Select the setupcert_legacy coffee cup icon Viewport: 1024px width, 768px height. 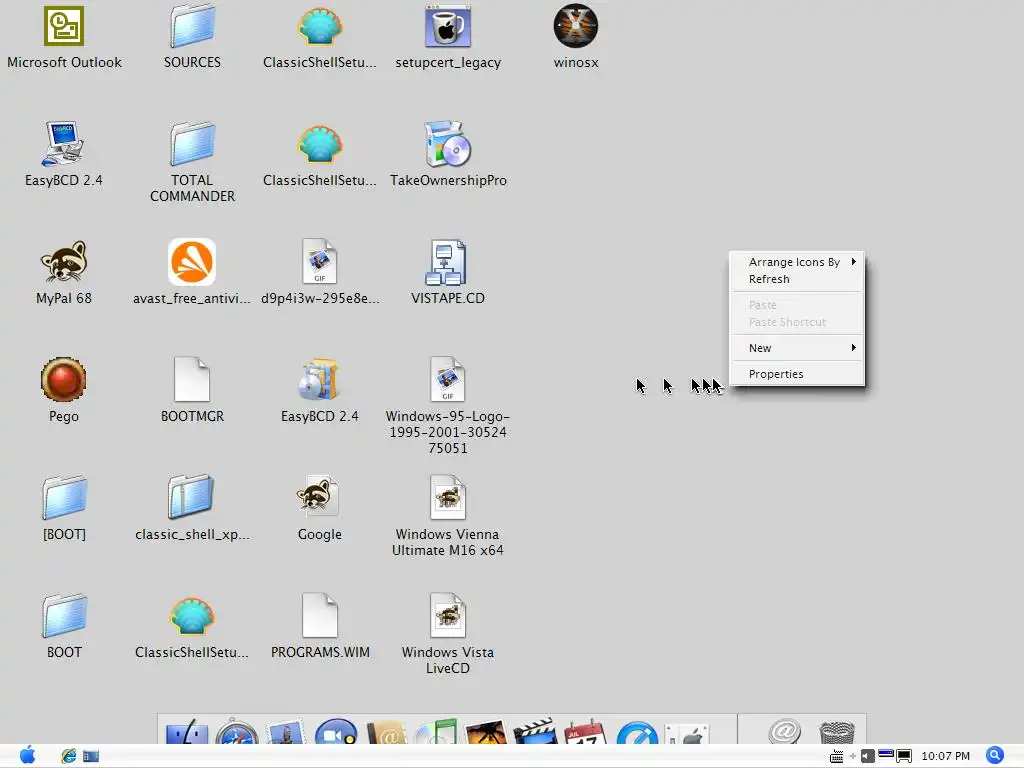(x=448, y=26)
